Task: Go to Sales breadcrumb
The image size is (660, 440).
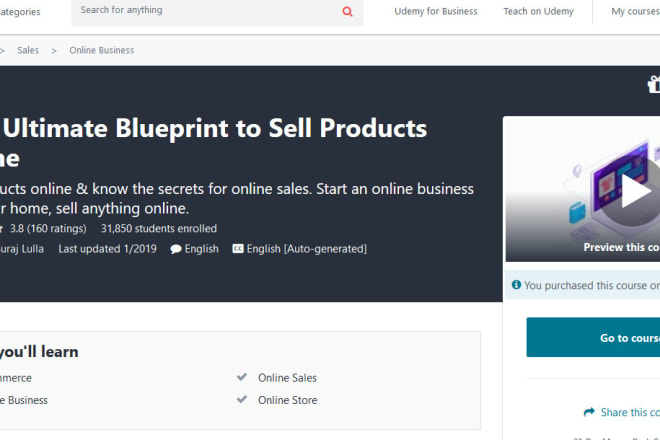Action: click(28, 50)
